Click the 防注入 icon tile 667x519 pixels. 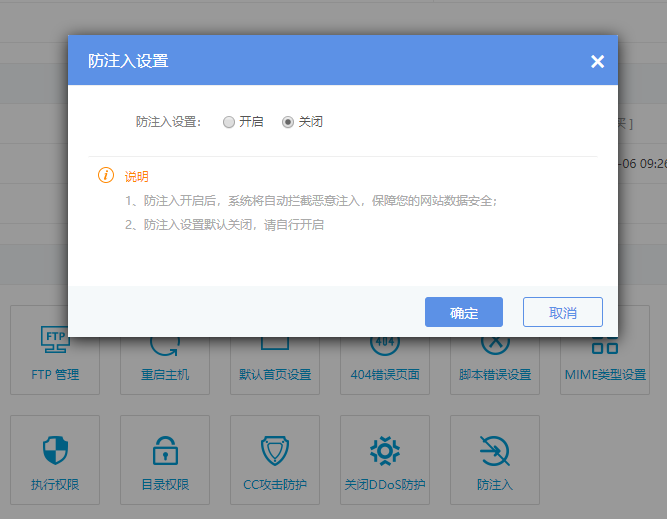(x=495, y=451)
